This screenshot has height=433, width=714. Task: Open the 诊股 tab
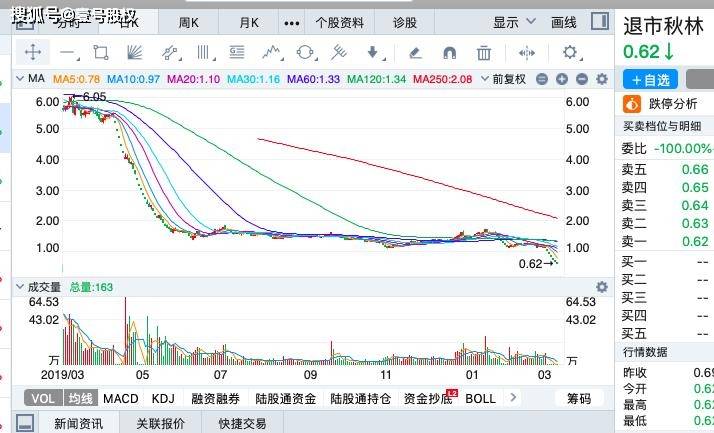click(405, 22)
